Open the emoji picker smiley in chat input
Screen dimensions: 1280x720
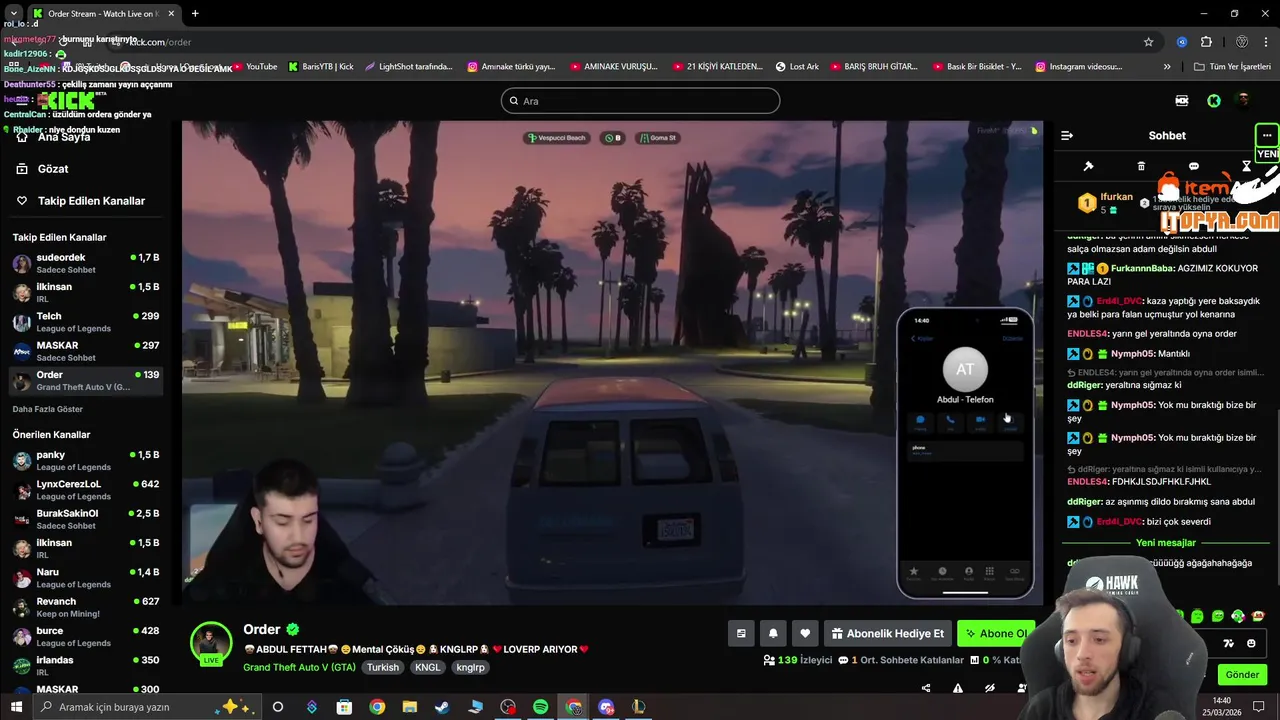1251,643
